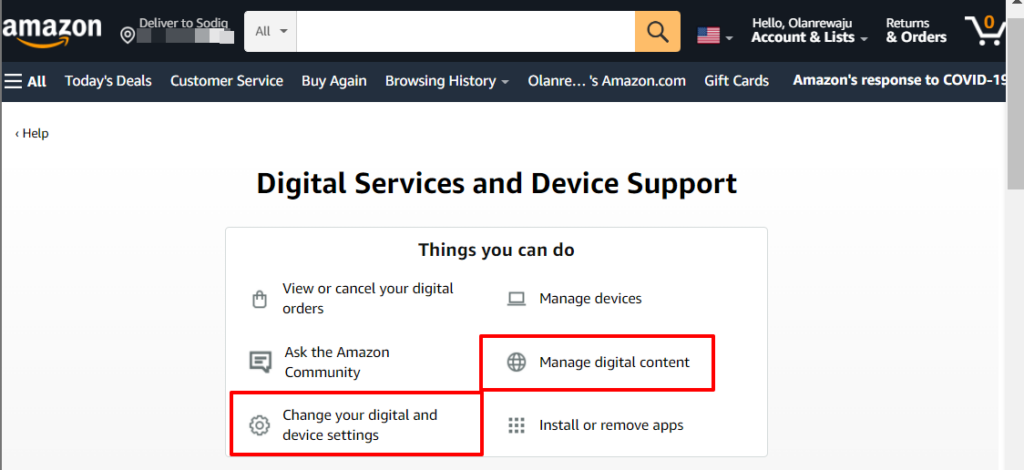Expand the Account & Lists dropdown

809,31
